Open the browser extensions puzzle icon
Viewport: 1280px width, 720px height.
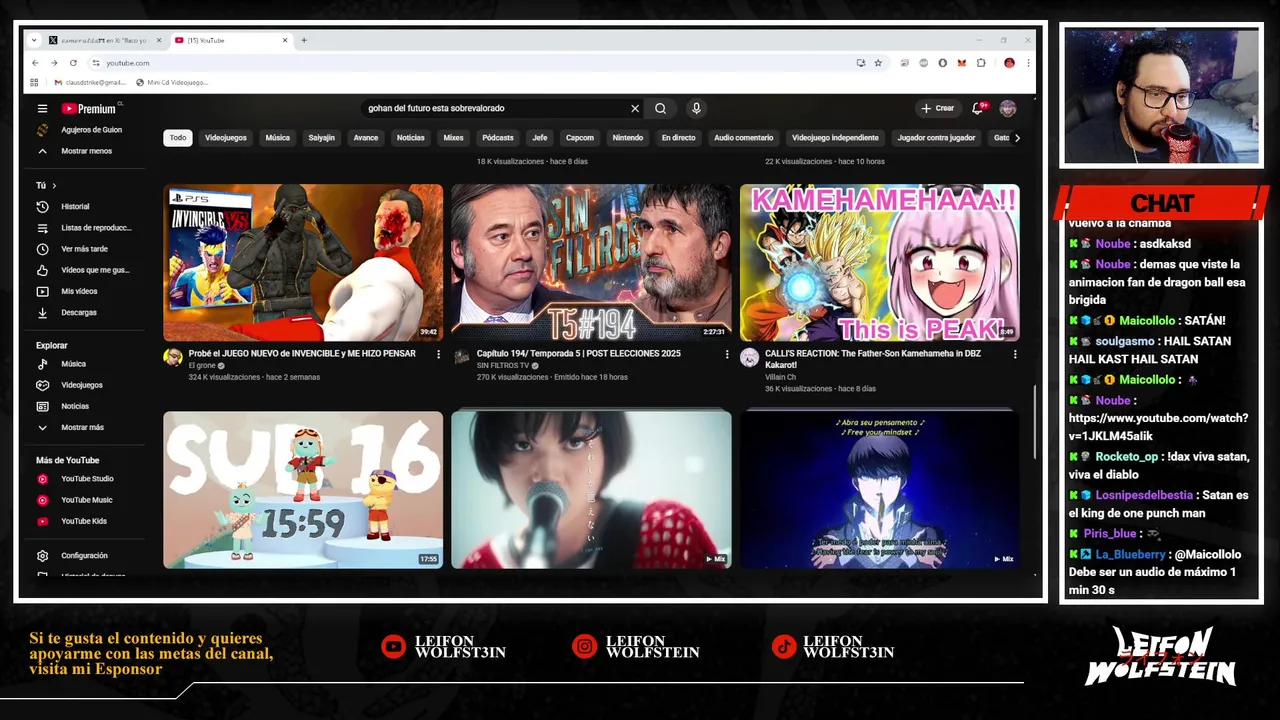(x=981, y=63)
